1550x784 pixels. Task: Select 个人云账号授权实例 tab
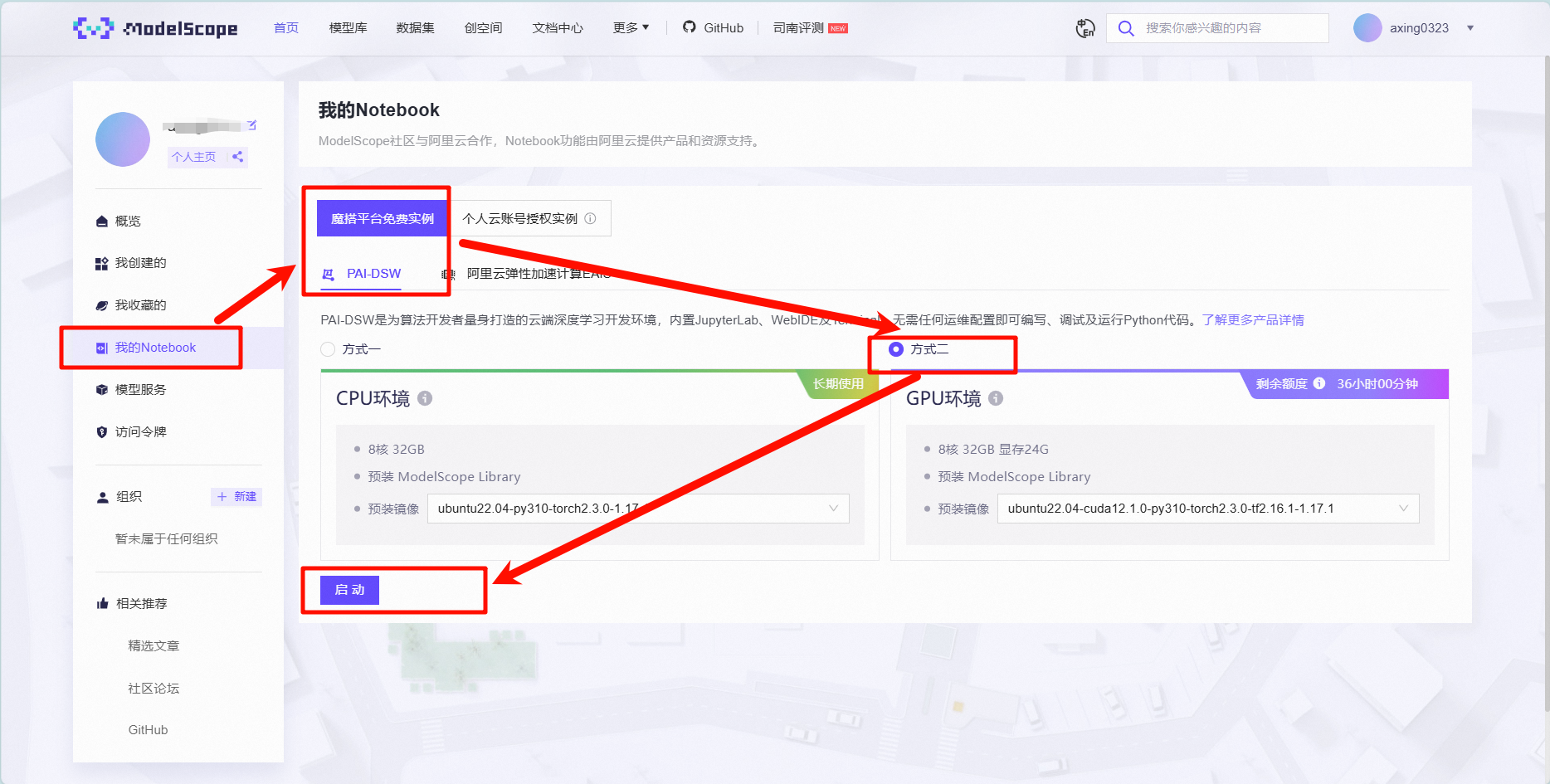529,218
